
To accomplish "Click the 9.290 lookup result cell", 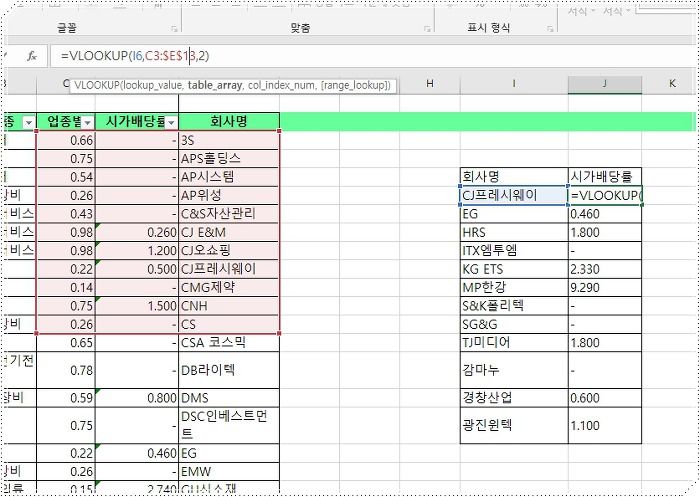I will pyautogui.click(x=604, y=288).
